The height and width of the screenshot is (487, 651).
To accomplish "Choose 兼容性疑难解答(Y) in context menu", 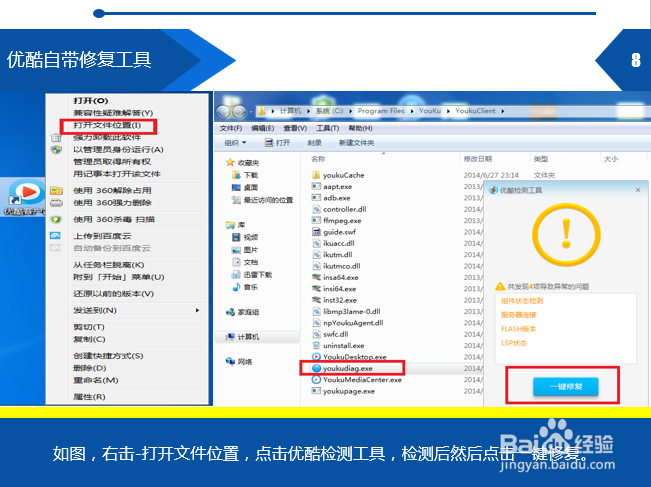I will pos(113,113).
